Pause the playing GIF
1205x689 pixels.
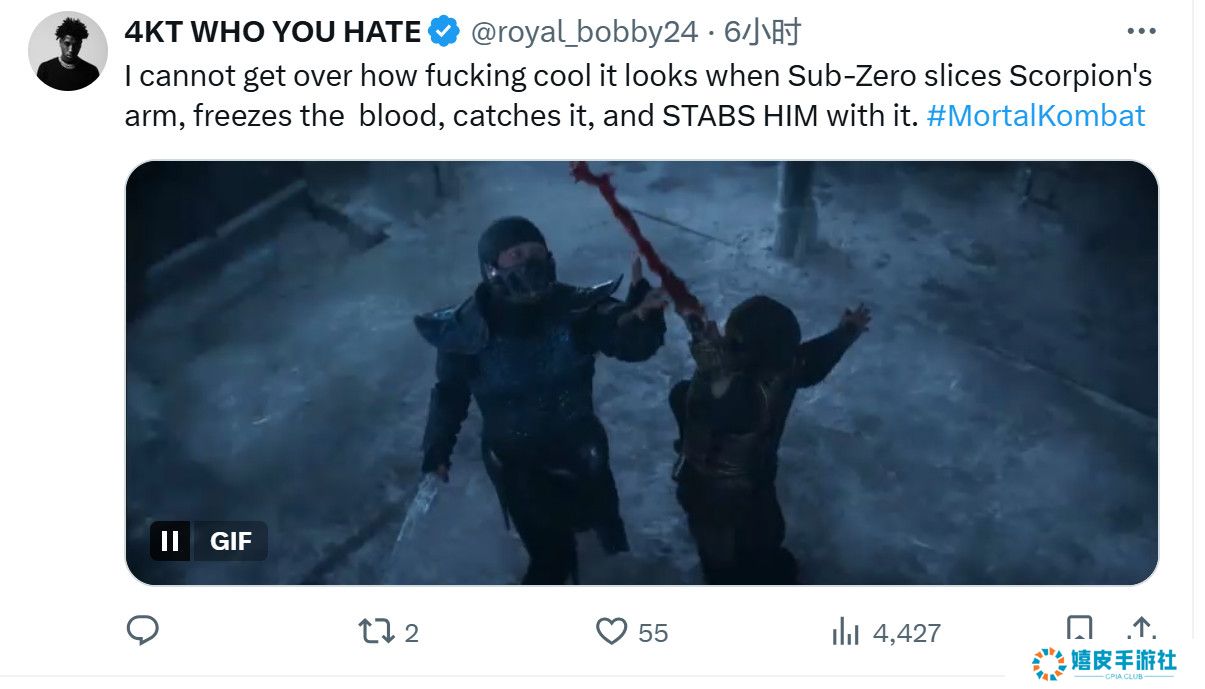tap(170, 541)
